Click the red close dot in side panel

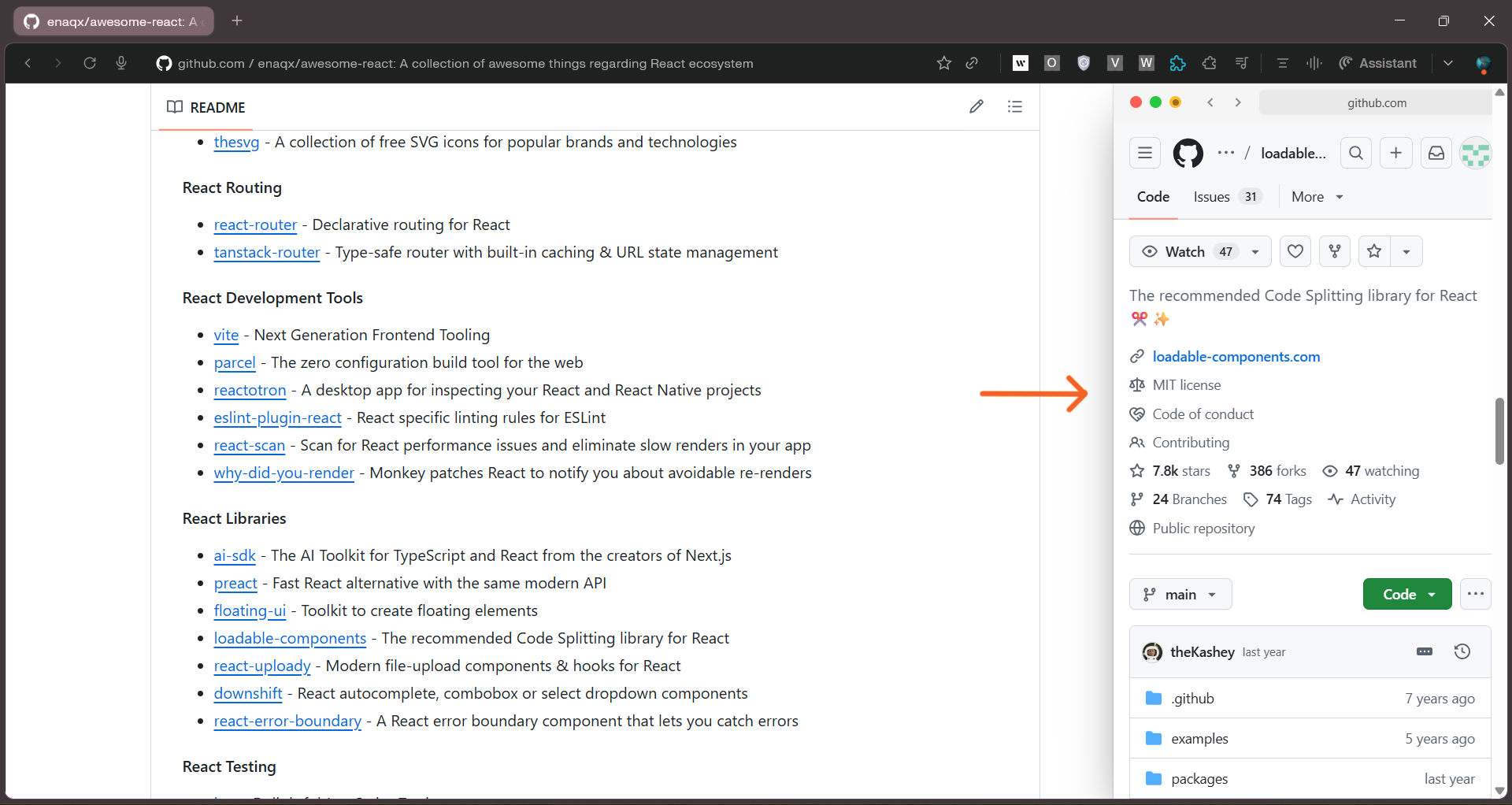click(x=1136, y=102)
